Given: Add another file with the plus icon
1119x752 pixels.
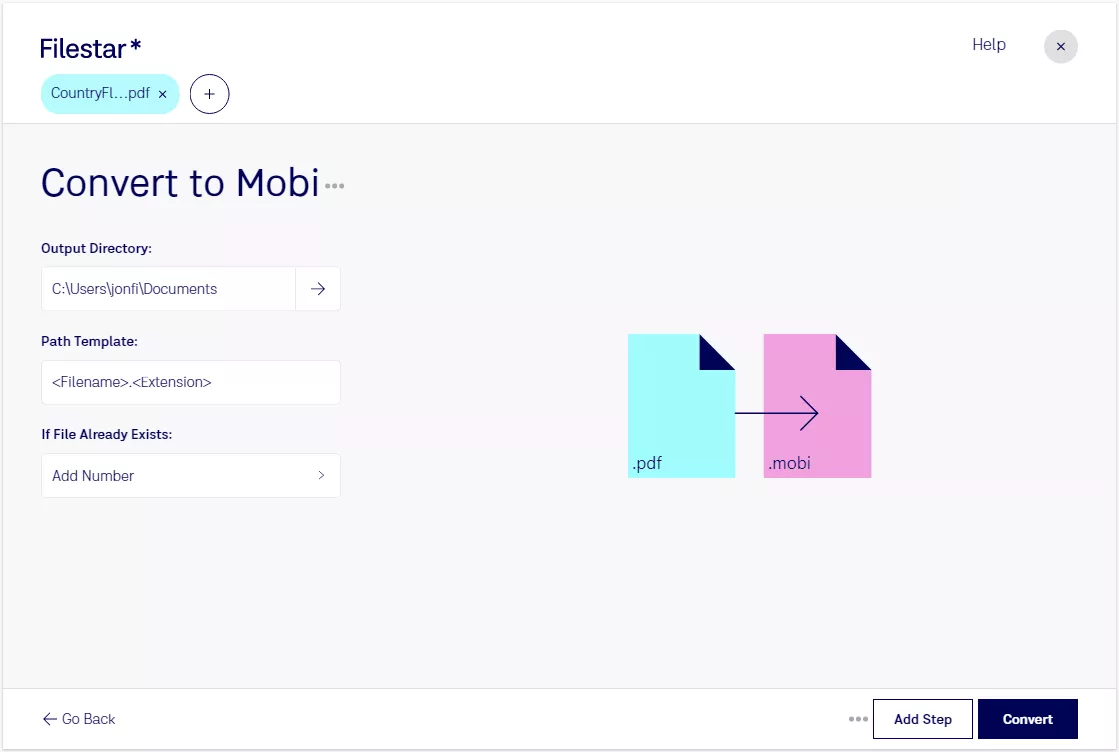Looking at the screenshot, I should tap(209, 94).
